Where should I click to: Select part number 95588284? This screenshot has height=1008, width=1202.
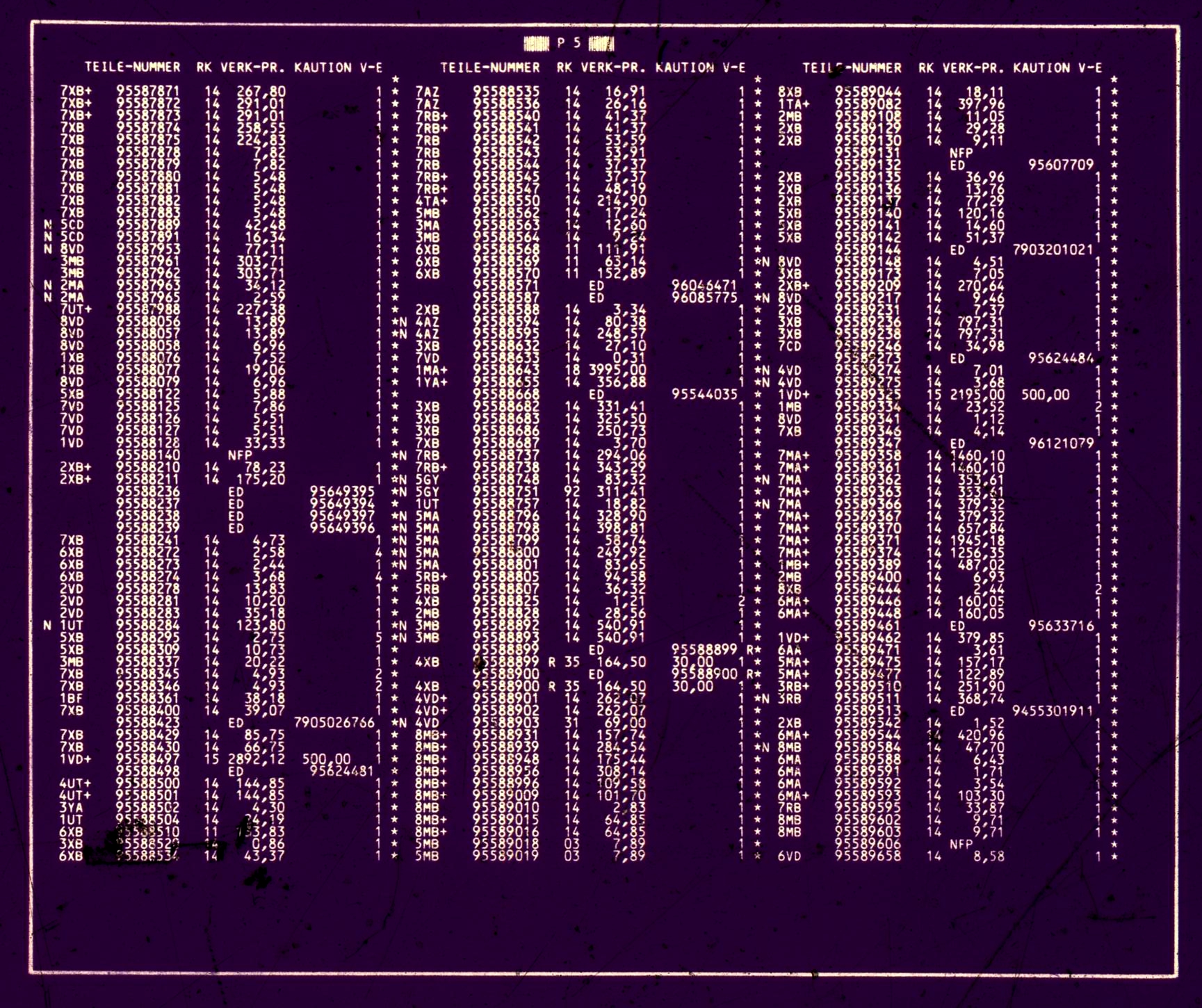(148, 626)
